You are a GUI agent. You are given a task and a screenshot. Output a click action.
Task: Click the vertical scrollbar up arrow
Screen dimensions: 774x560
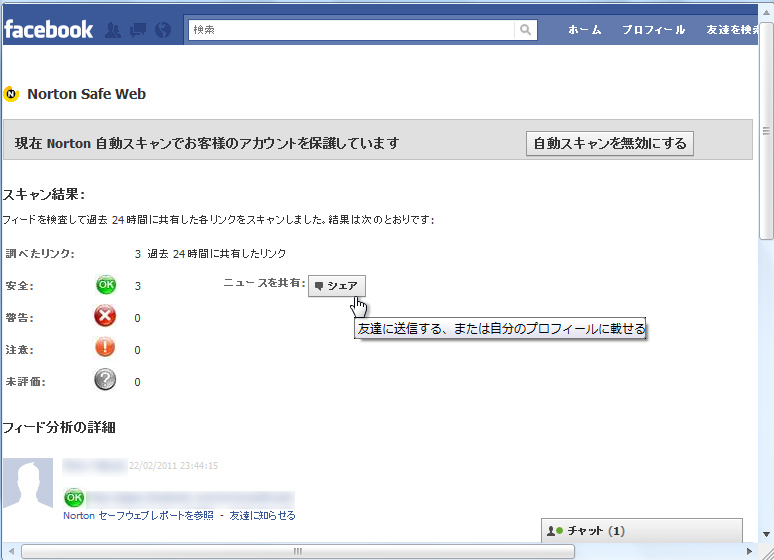coord(766,13)
